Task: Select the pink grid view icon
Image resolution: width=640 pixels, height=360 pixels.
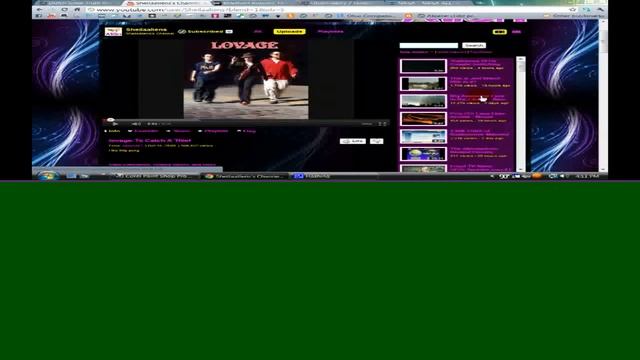Action: (516, 32)
